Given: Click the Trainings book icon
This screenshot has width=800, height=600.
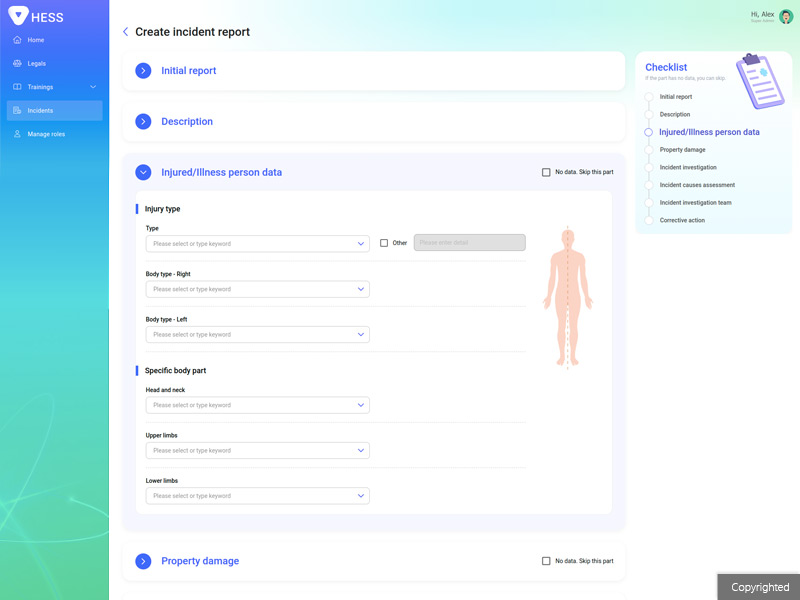Looking at the screenshot, I should [x=17, y=87].
